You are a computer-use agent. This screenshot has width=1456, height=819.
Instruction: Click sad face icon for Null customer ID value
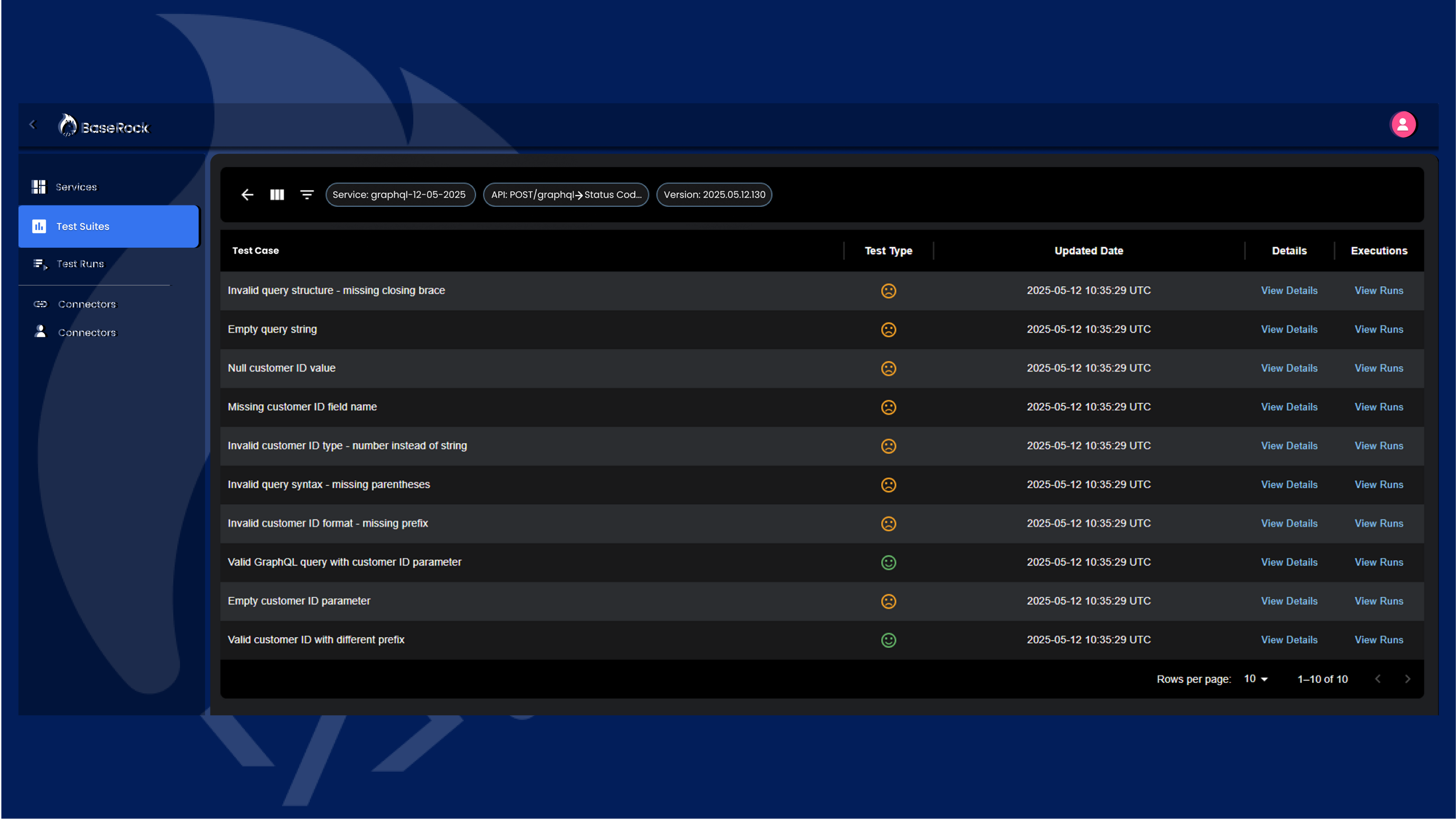point(889,368)
